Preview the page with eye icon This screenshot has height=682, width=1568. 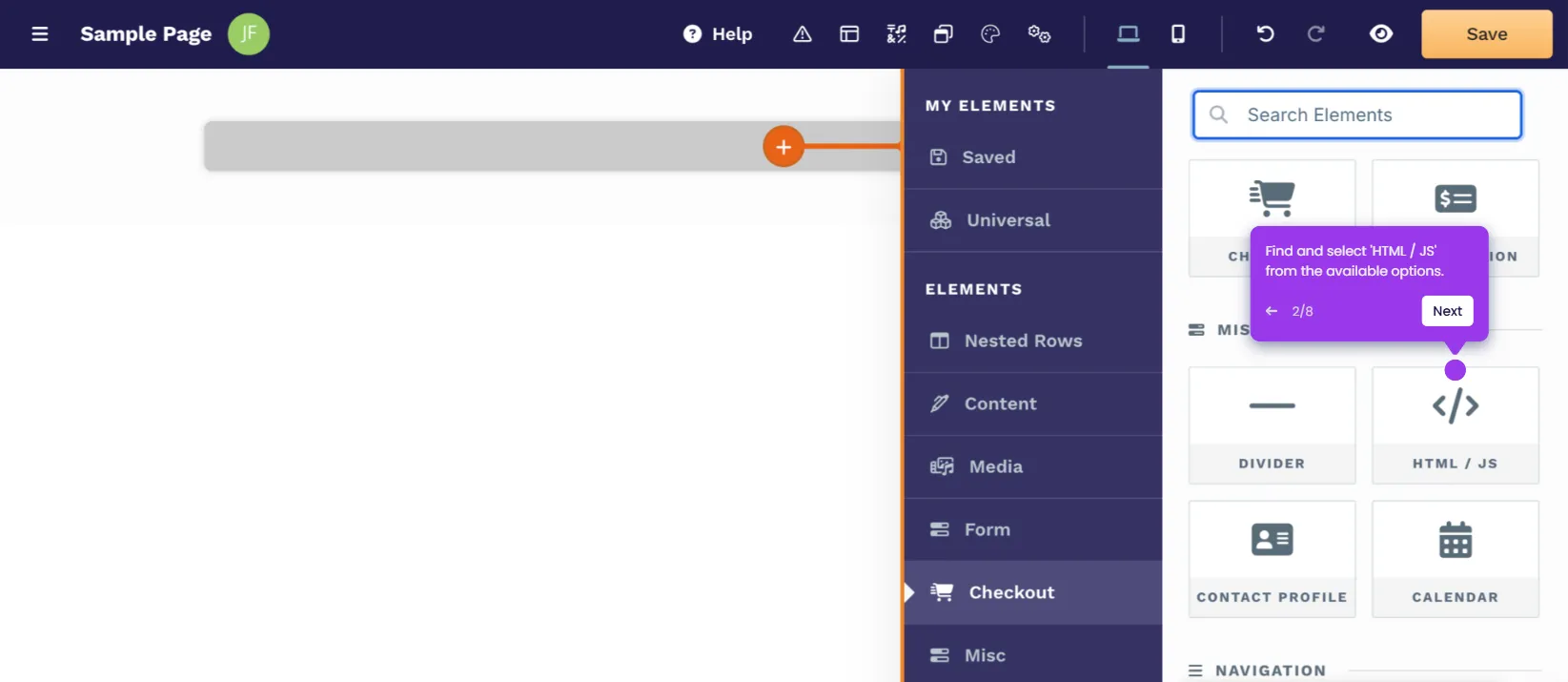click(x=1381, y=34)
